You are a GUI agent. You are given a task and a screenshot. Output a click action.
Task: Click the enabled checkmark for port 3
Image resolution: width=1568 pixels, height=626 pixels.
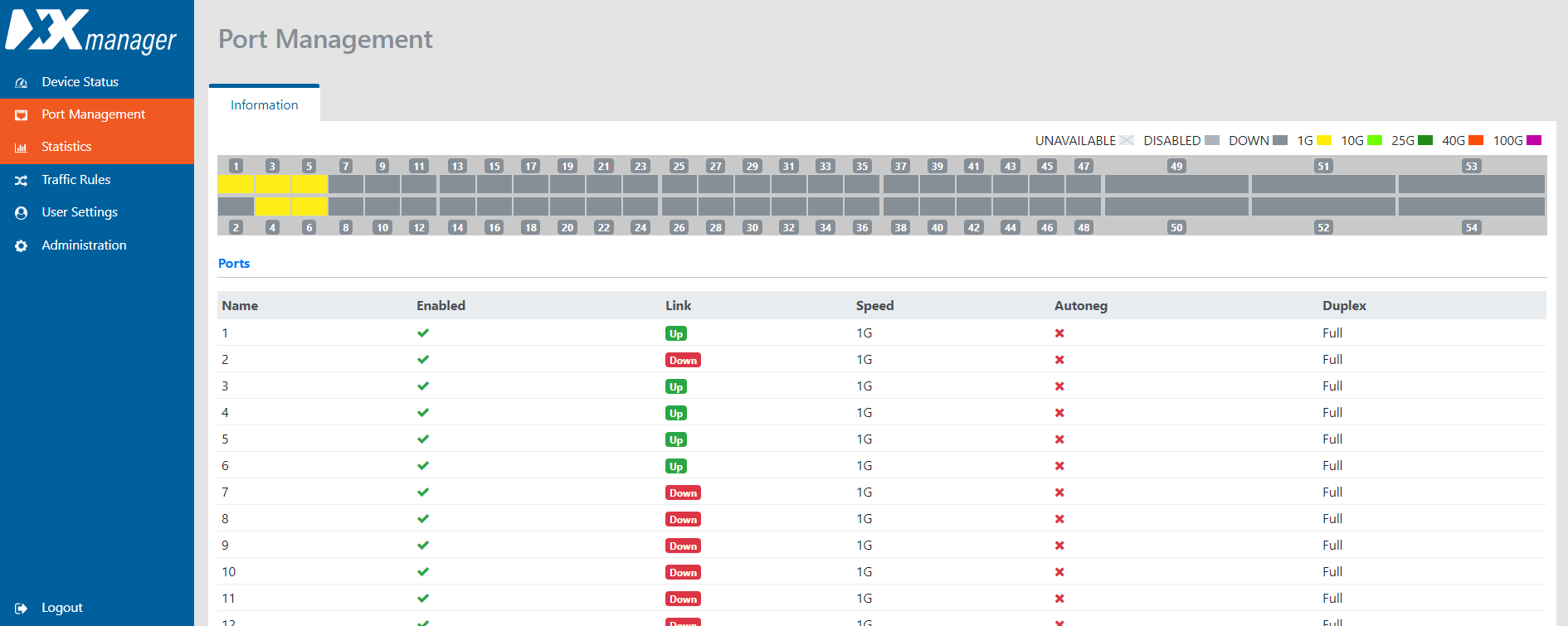click(423, 386)
